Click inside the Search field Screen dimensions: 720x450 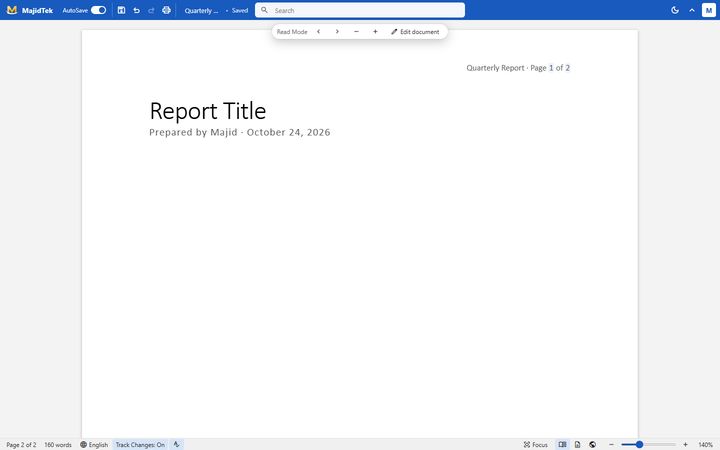pos(360,10)
